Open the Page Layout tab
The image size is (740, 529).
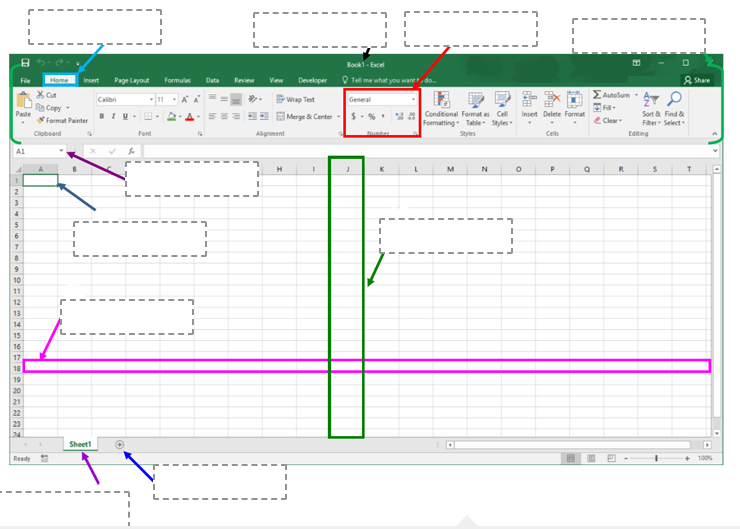tap(131, 80)
